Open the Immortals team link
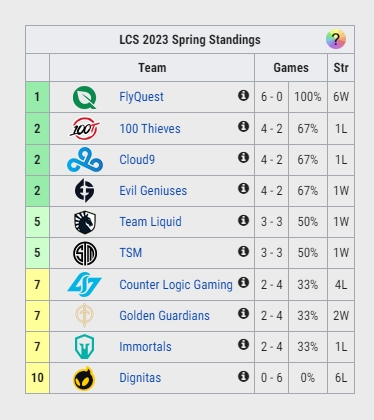 pos(145,347)
